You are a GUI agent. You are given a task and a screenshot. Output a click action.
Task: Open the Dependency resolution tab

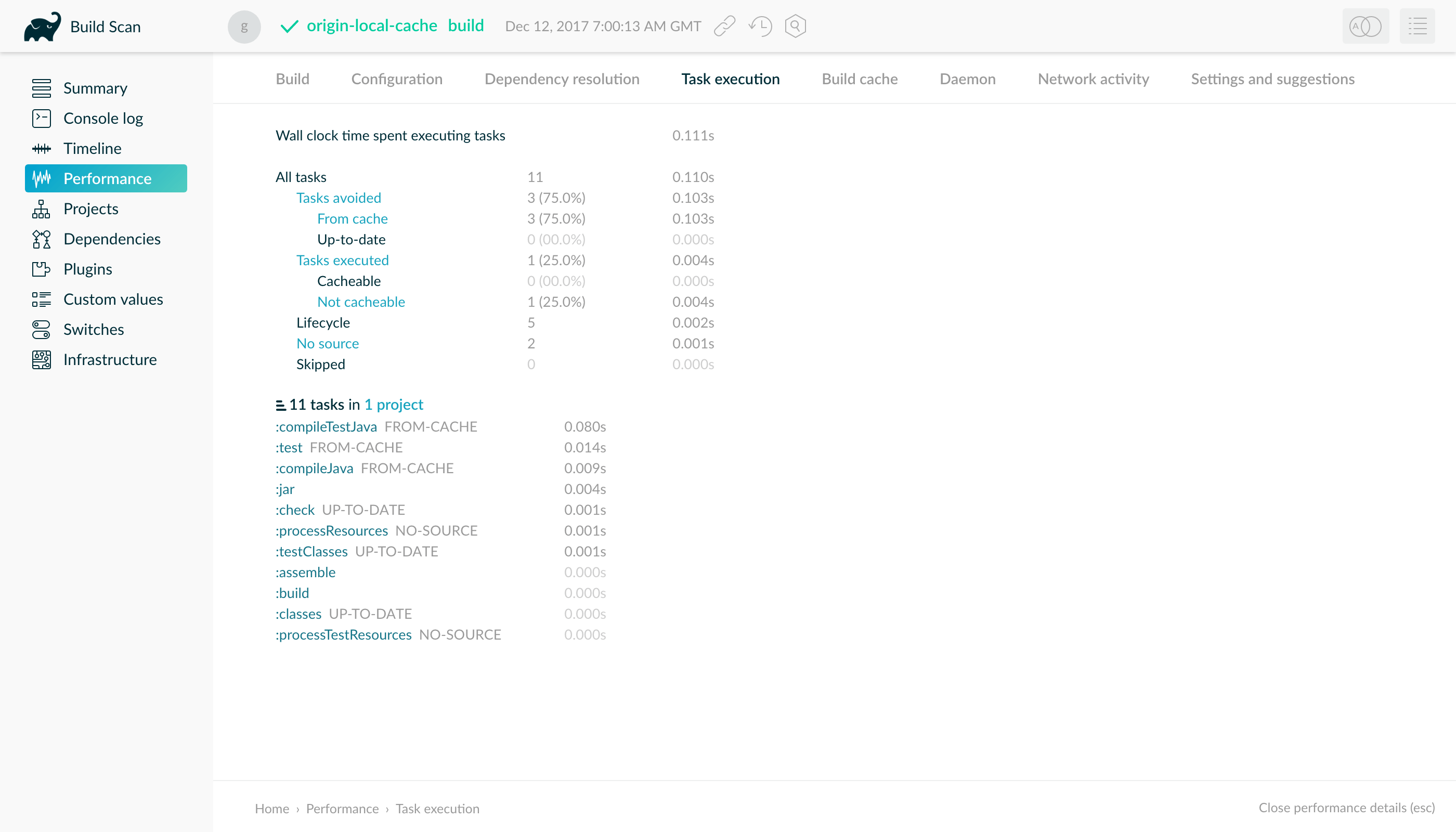coord(561,79)
